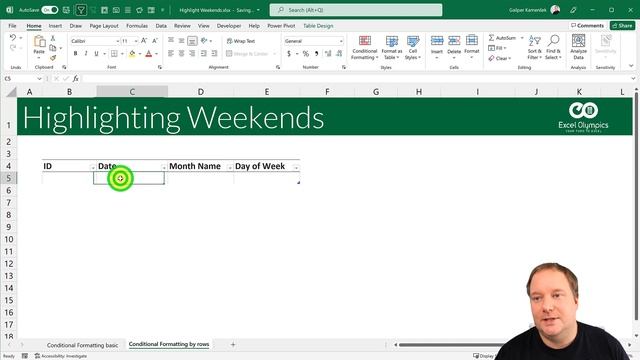Open Month Name filter dropdown
The height and width of the screenshot is (360, 640).
pos(230,167)
